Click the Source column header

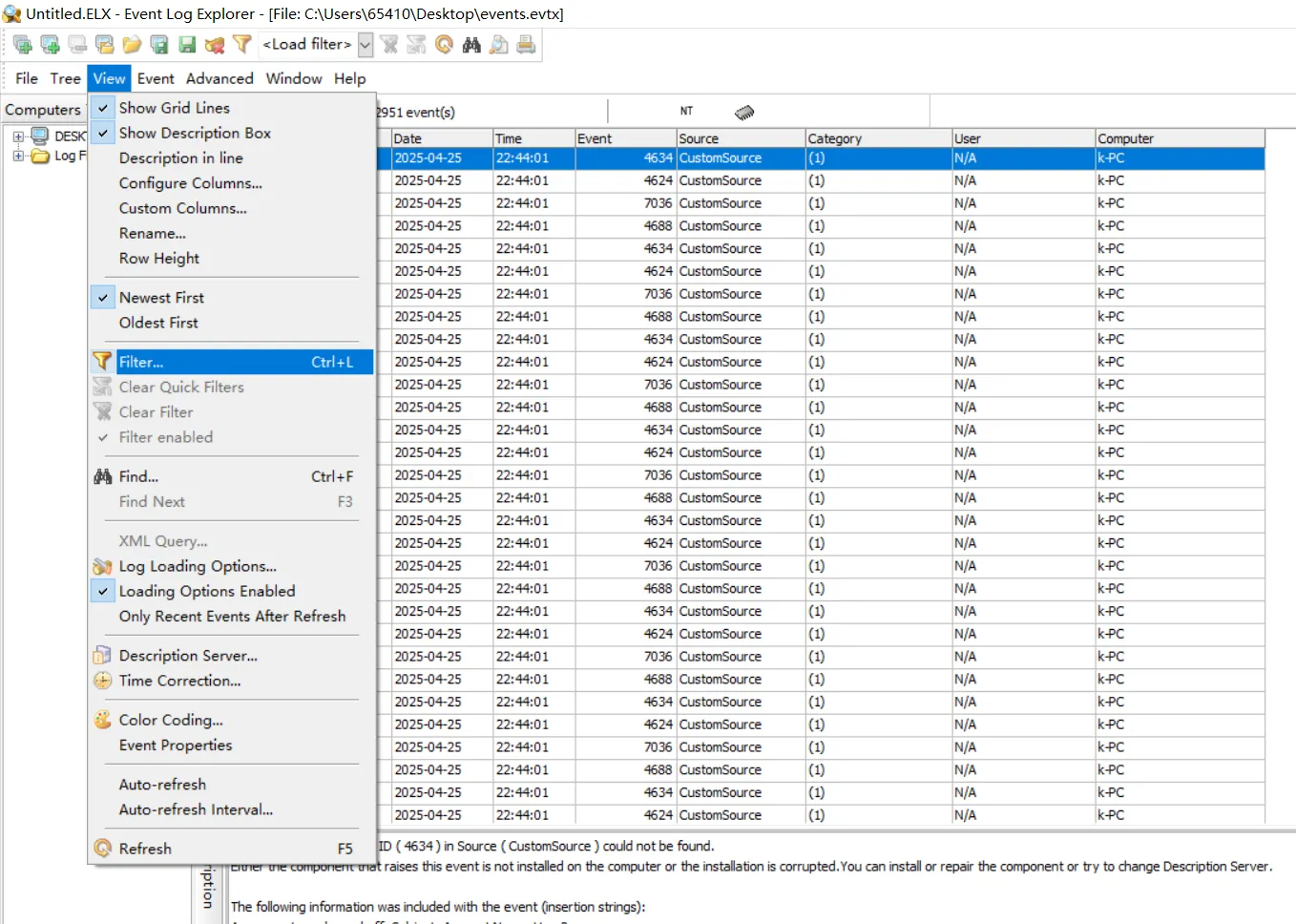(x=741, y=138)
